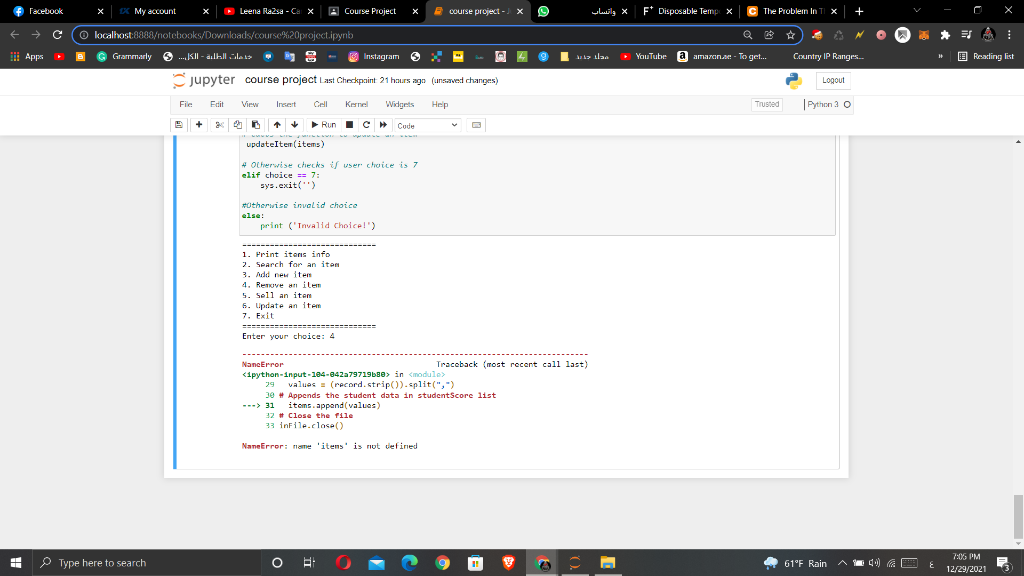The height and width of the screenshot is (576, 1024).
Task: Open the Cell menu in Jupyter
Action: coord(320,104)
